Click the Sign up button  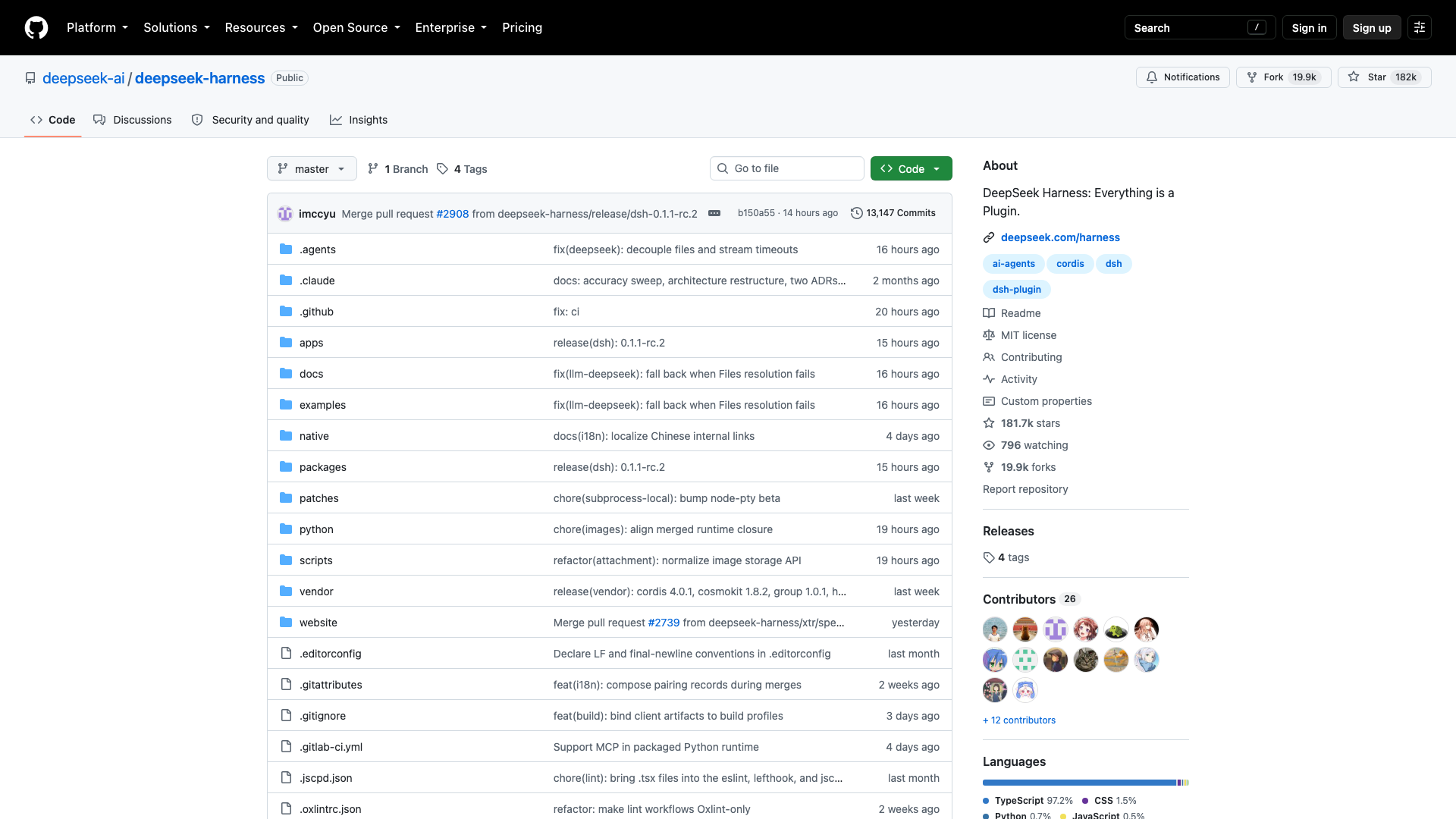click(x=1372, y=27)
